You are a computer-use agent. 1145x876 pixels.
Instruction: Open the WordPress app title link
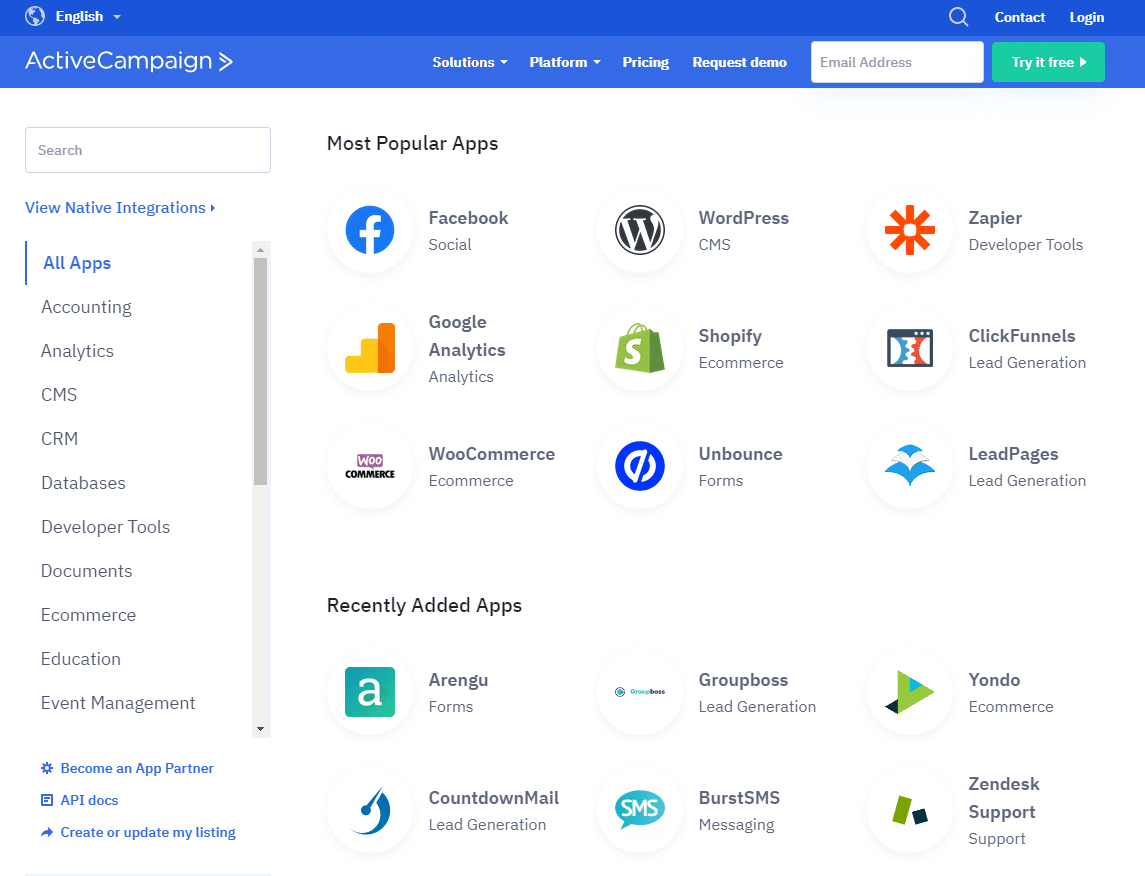(743, 218)
